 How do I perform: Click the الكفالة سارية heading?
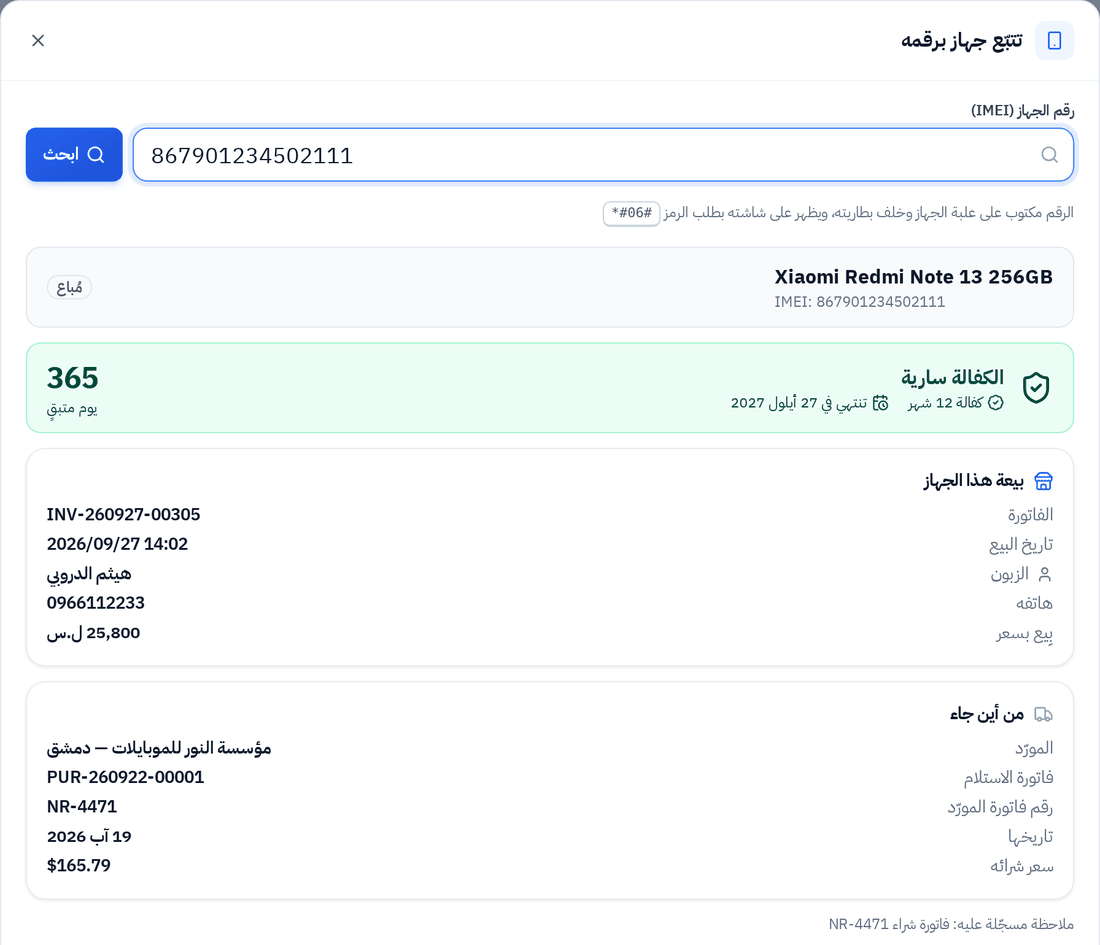pyautogui.click(x=953, y=377)
